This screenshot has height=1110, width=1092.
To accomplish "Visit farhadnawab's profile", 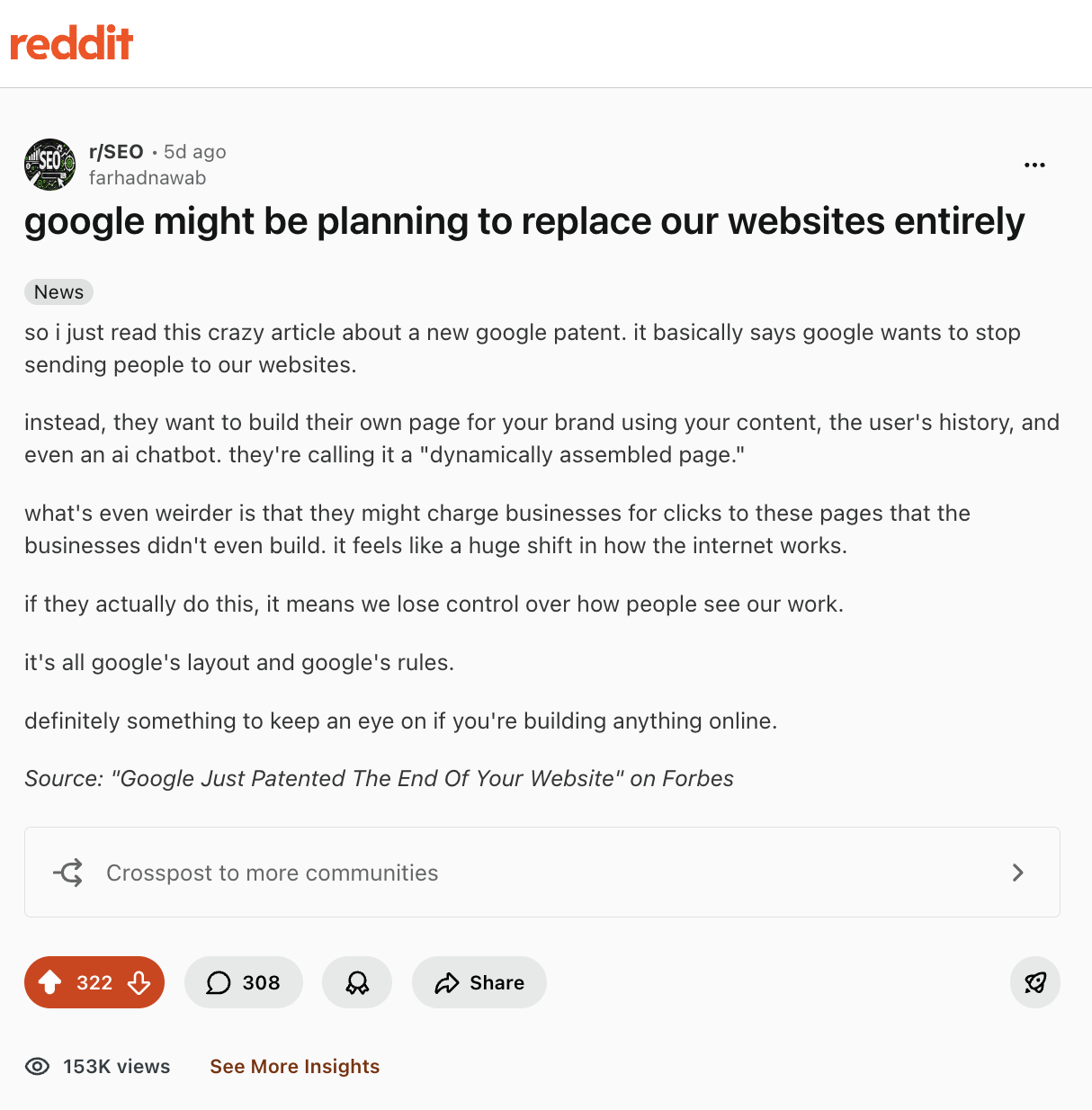I will [148, 178].
